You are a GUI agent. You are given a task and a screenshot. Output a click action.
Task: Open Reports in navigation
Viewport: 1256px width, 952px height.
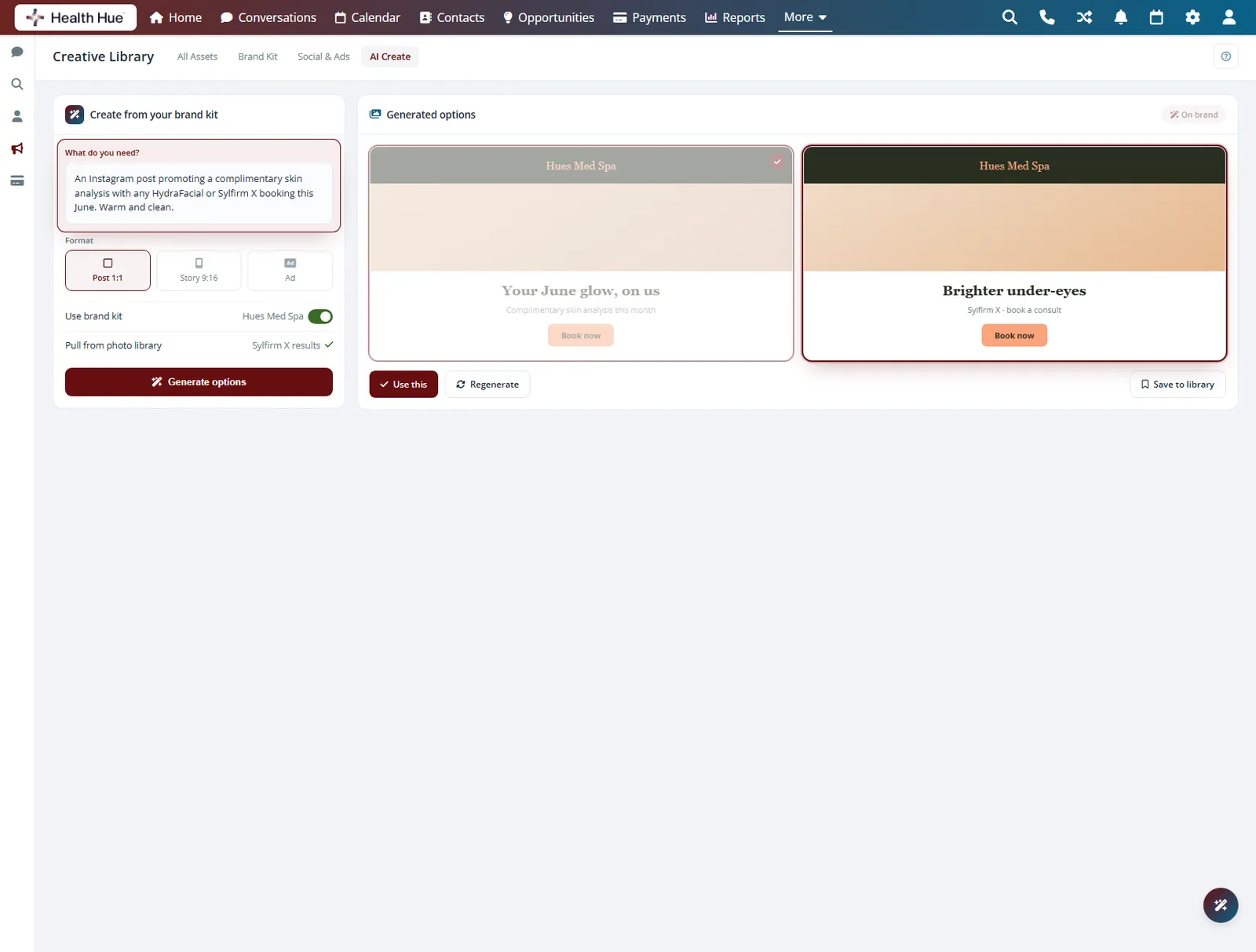(x=735, y=17)
